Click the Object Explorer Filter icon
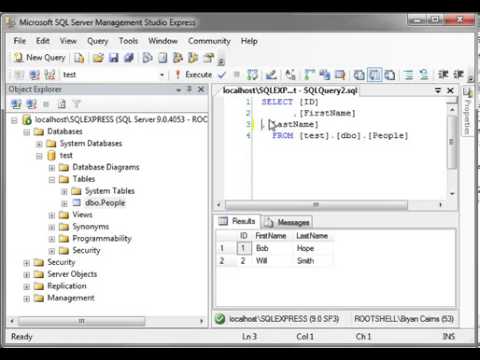Image resolution: width=480 pixels, height=360 pixels. point(77,104)
